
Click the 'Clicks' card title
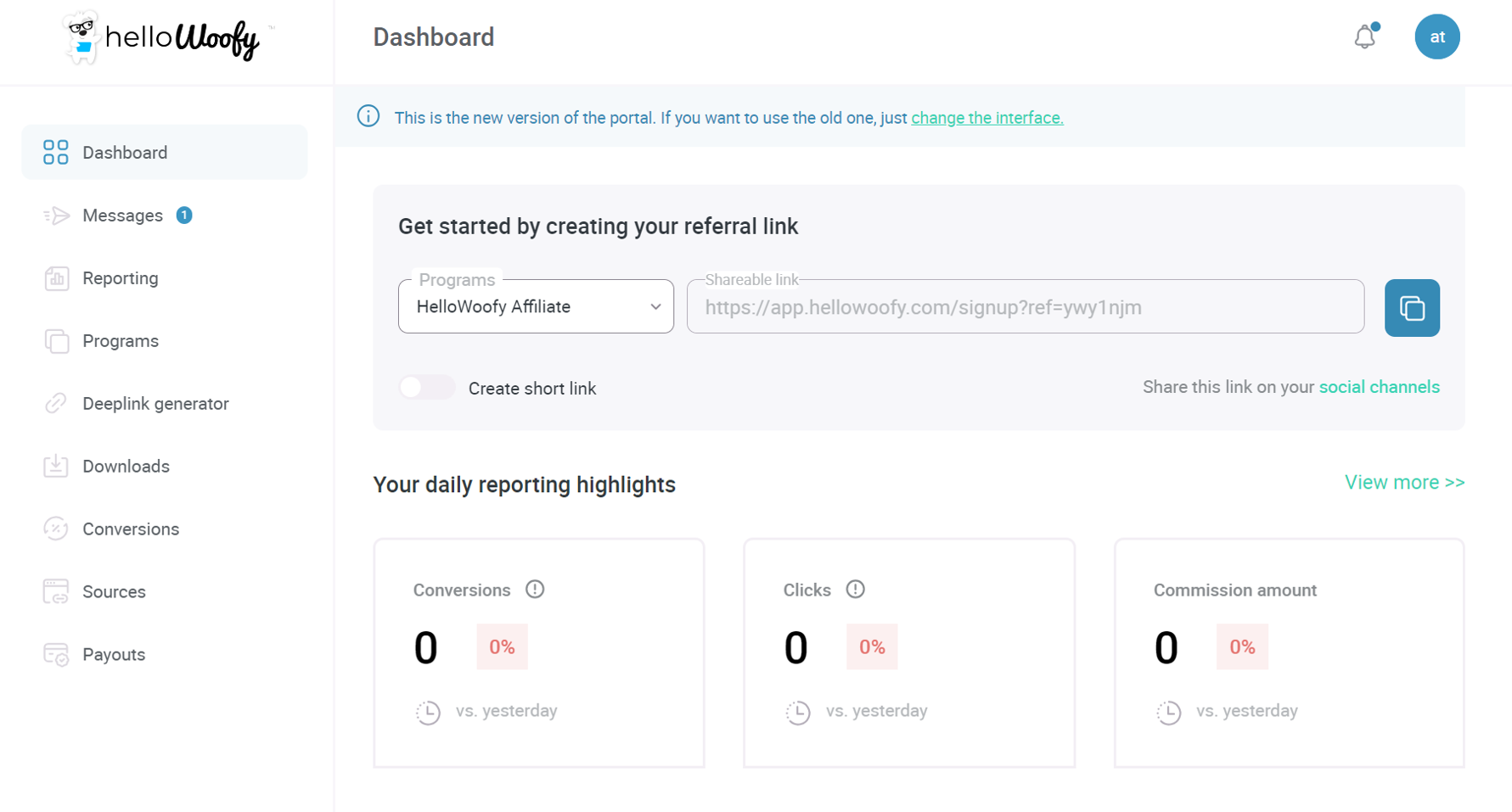click(x=807, y=590)
